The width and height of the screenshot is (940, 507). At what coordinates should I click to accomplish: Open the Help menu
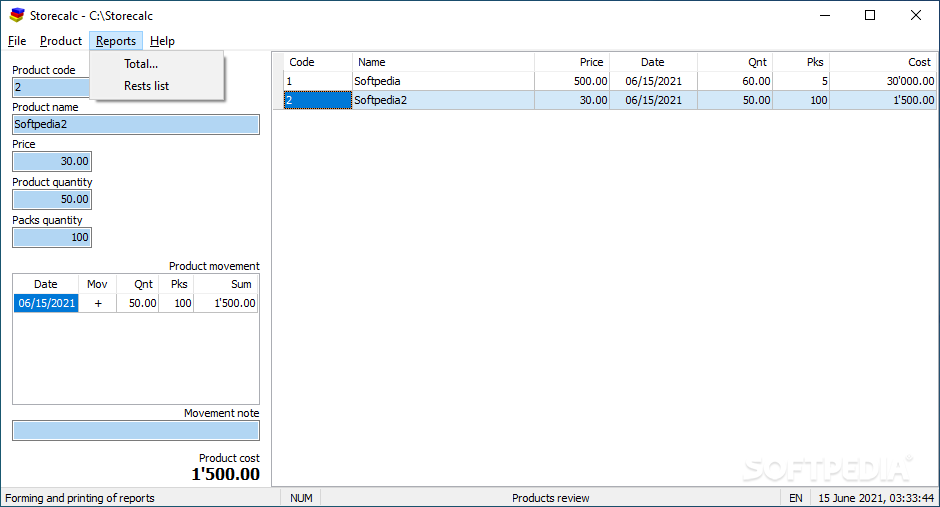click(162, 41)
